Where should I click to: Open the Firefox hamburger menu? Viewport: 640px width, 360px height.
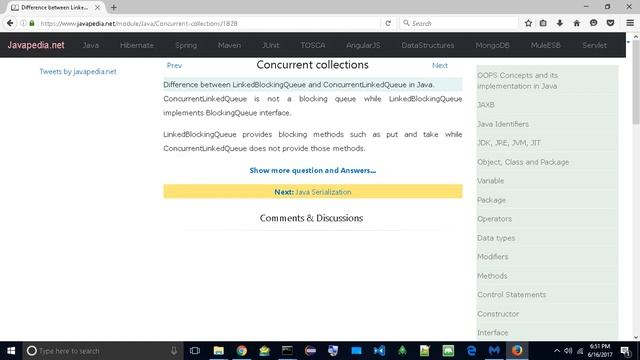[x=630, y=23]
